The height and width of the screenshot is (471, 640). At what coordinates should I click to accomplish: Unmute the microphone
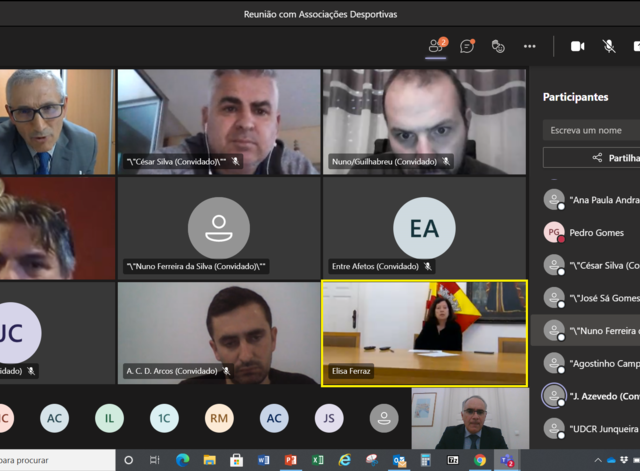[x=608, y=46]
